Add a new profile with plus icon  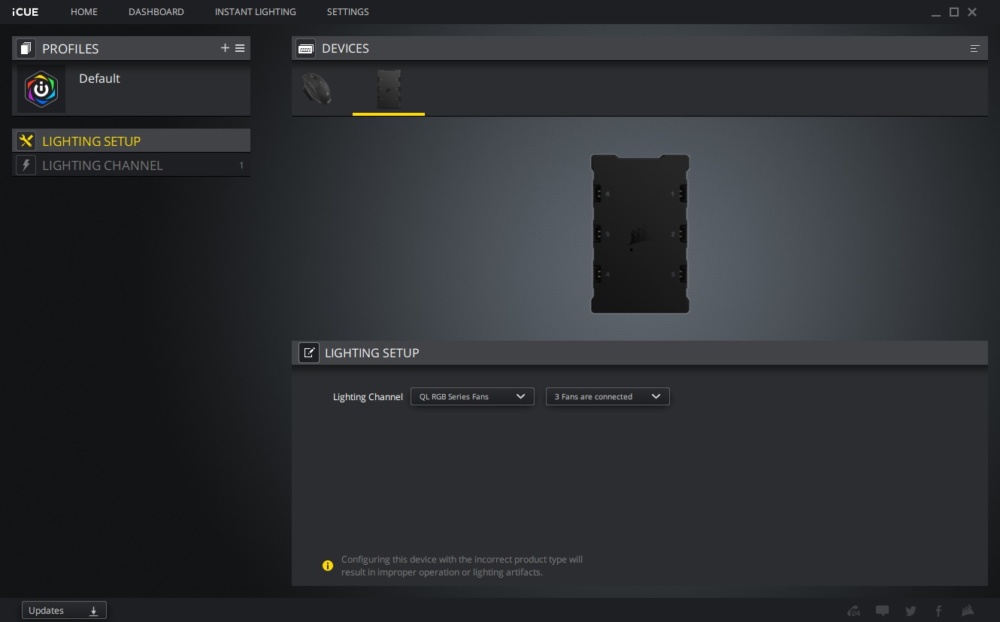pos(224,48)
